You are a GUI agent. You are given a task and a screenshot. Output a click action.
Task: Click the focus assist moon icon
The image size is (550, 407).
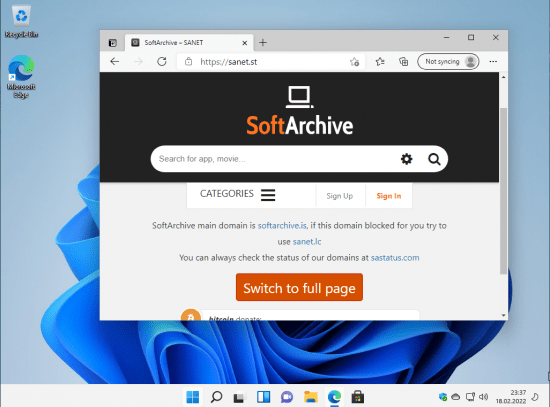click(x=535, y=397)
